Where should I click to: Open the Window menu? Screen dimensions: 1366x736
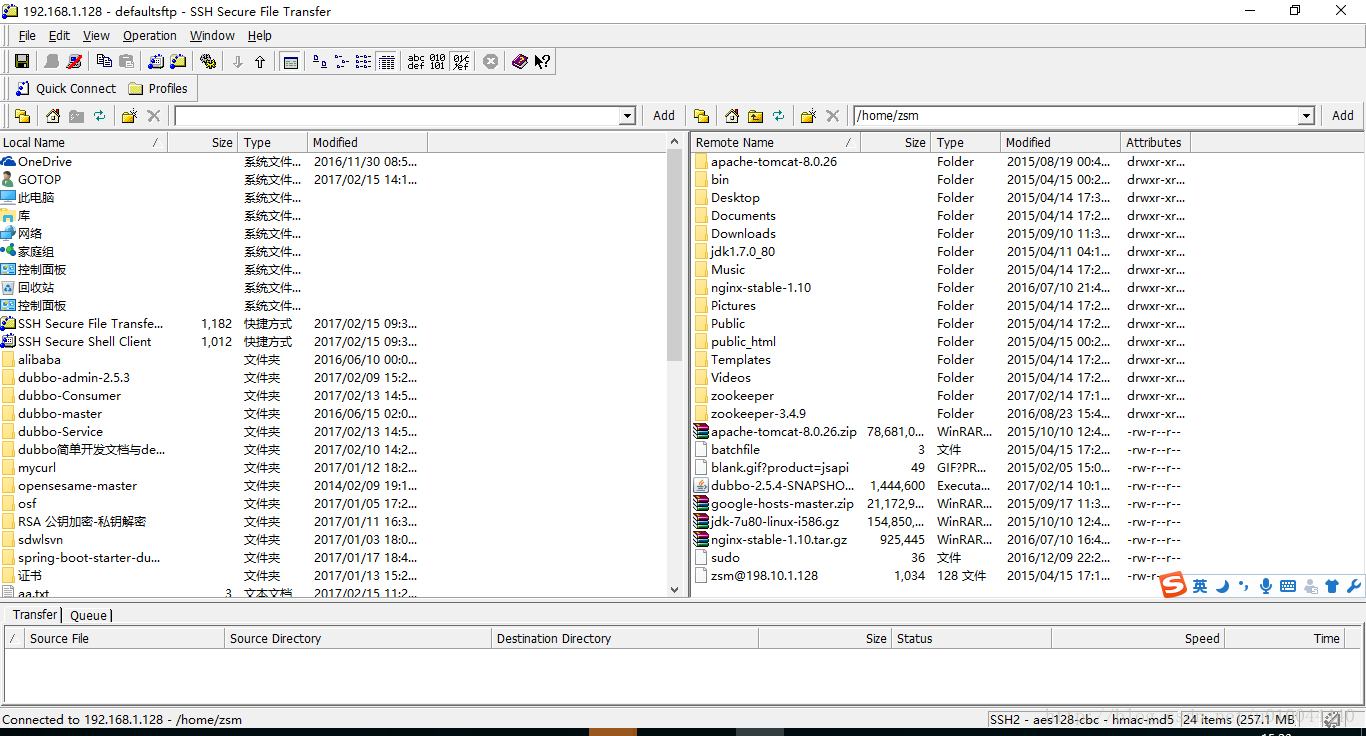click(x=212, y=35)
